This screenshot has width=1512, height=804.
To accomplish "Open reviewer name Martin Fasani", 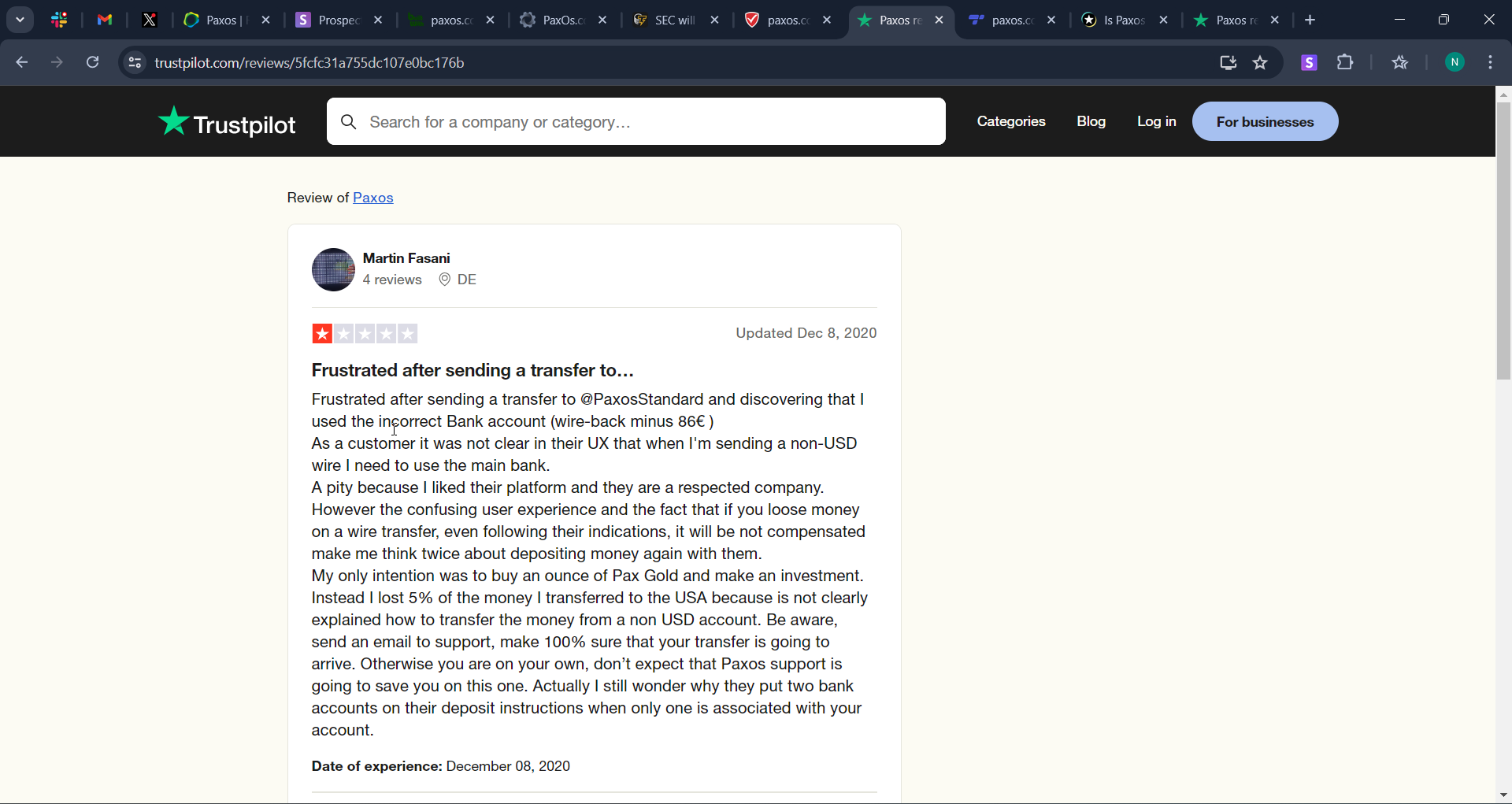I will pyautogui.click(x=406, y=258).
